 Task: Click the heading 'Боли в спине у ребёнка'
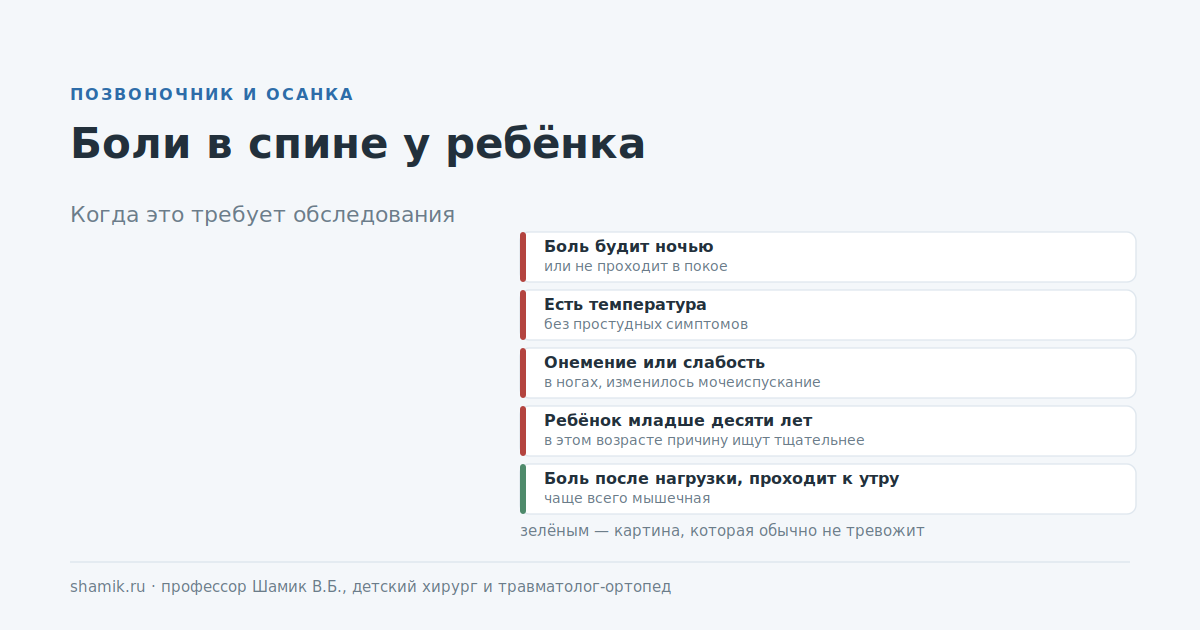click(x=358, y=144)
